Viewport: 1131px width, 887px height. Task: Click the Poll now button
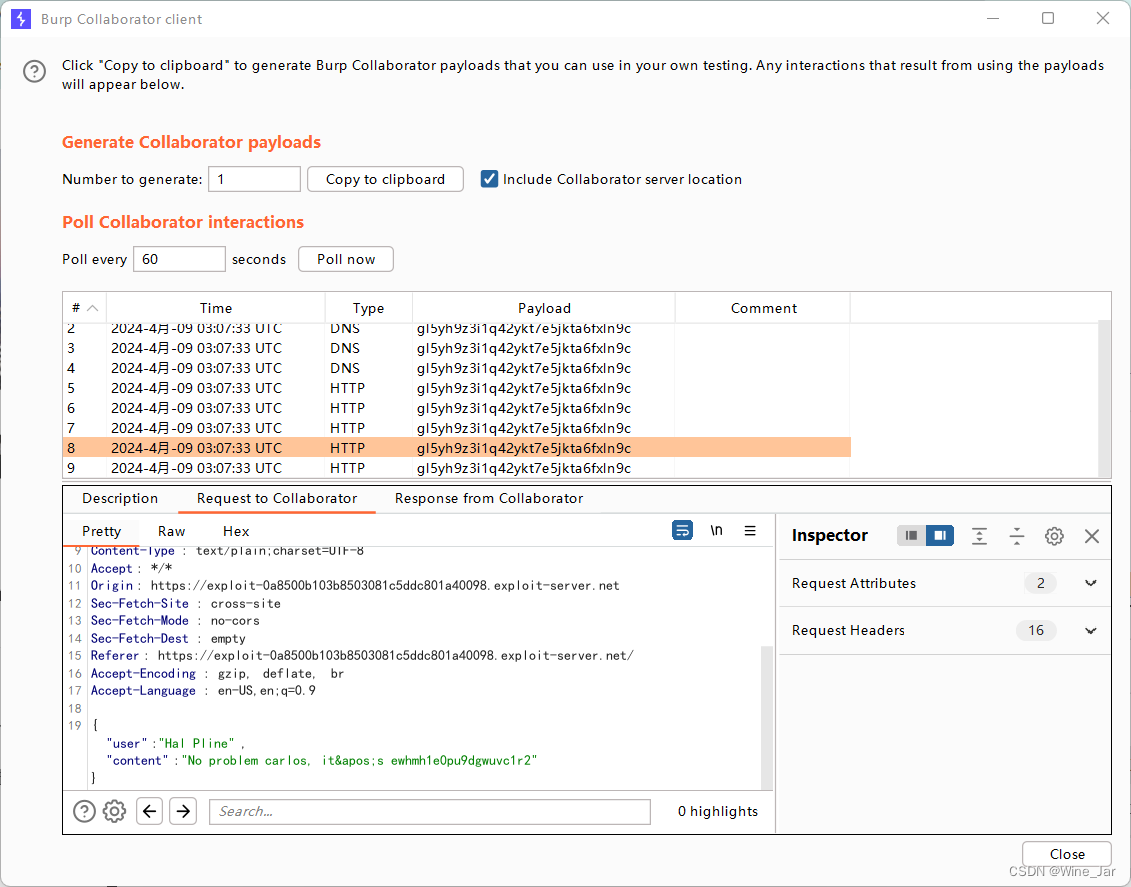click(346, 259)
